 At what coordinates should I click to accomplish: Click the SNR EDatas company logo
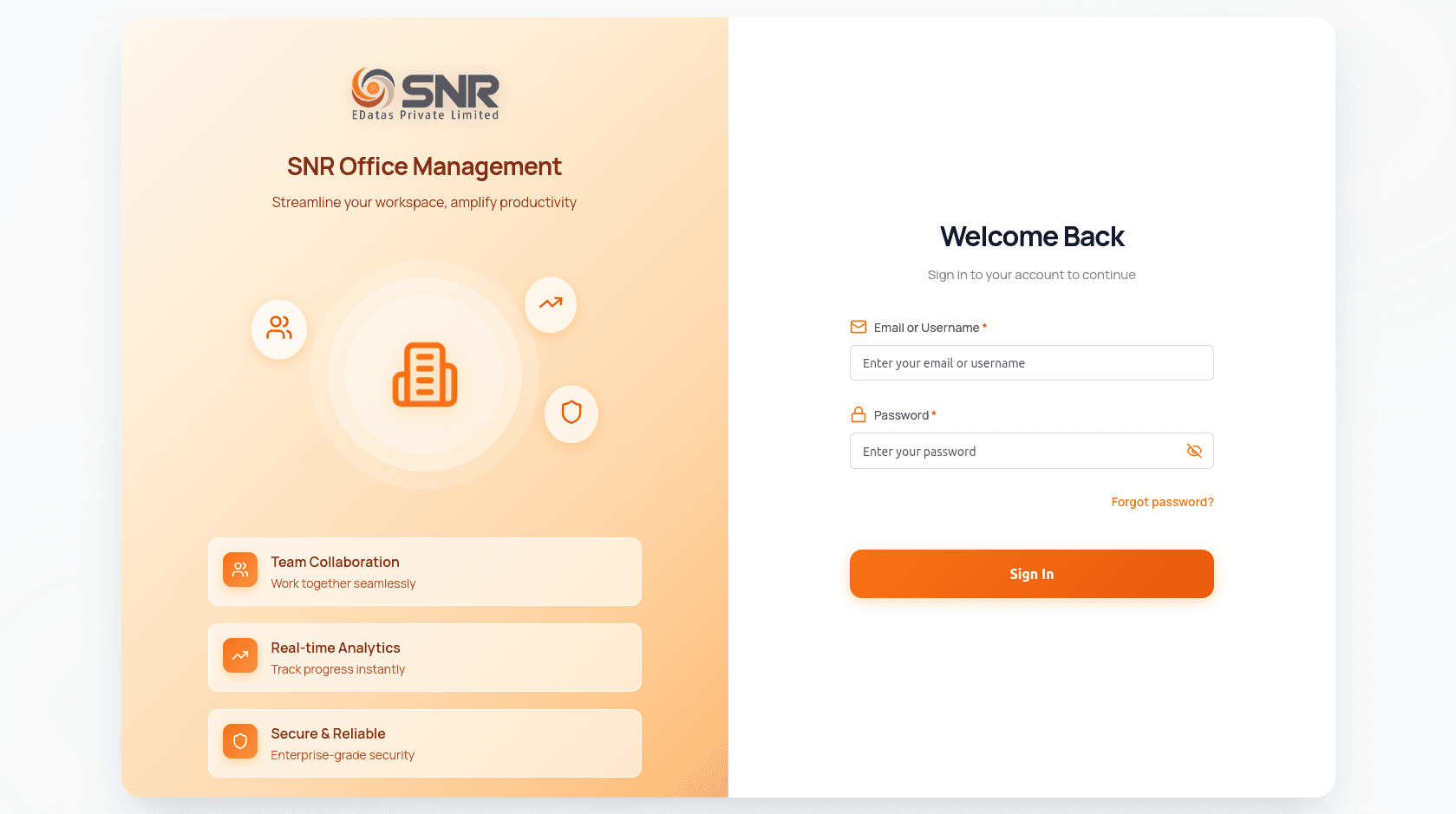pyautogui.click(x=425, y=94)
